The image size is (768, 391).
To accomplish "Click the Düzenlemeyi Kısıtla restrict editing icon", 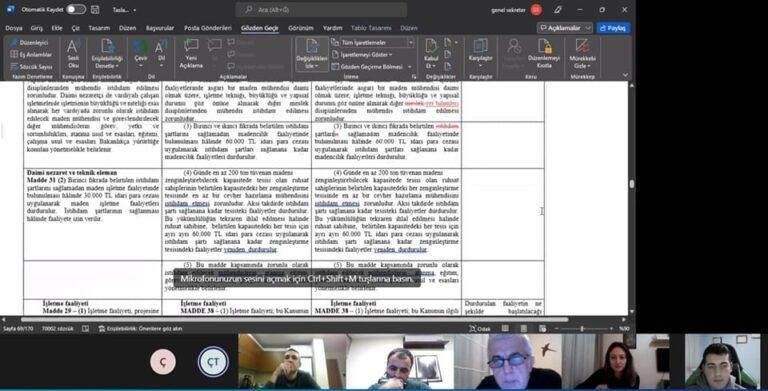I will [x=544, y=53].
